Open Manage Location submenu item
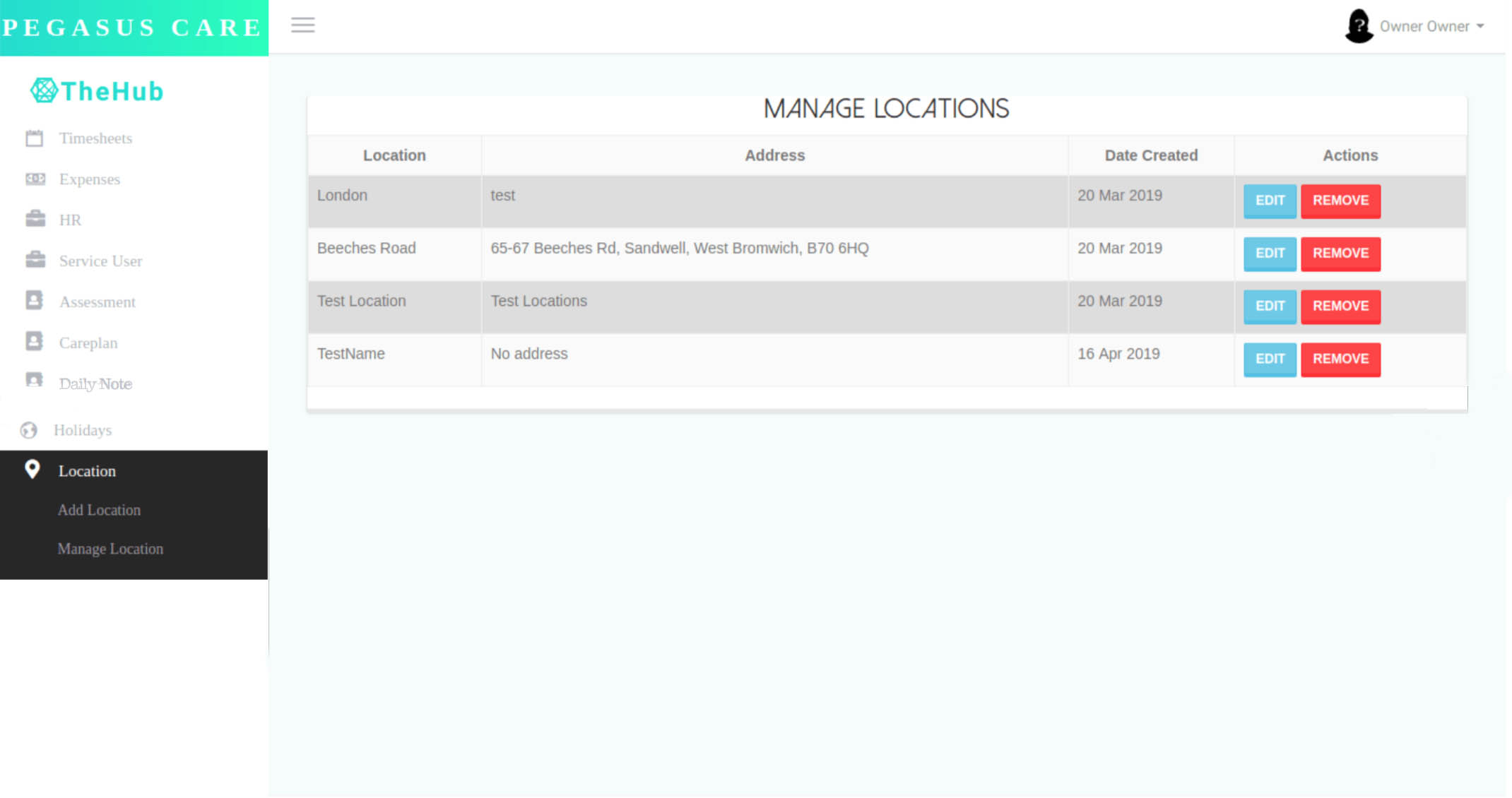The width and height of the screenshot is (1512, 798). click(110, 549)
